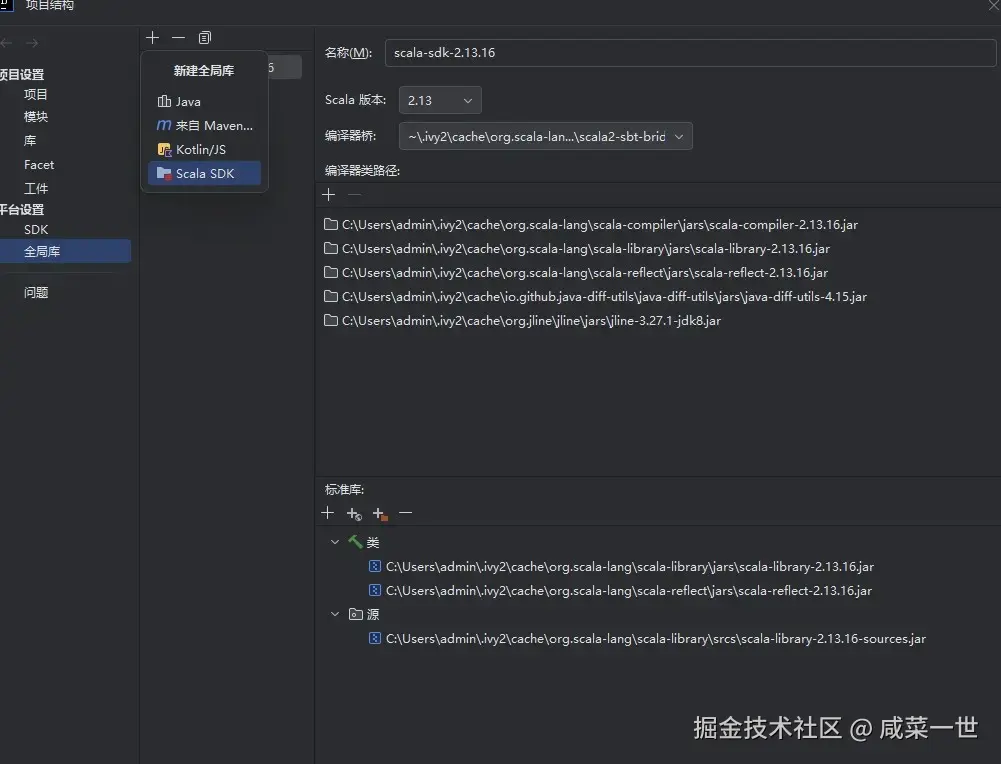
Task: Click the java-diff-utils-4.15.jar folder icon
Action: pyautogui.click(x=331, y=296)
